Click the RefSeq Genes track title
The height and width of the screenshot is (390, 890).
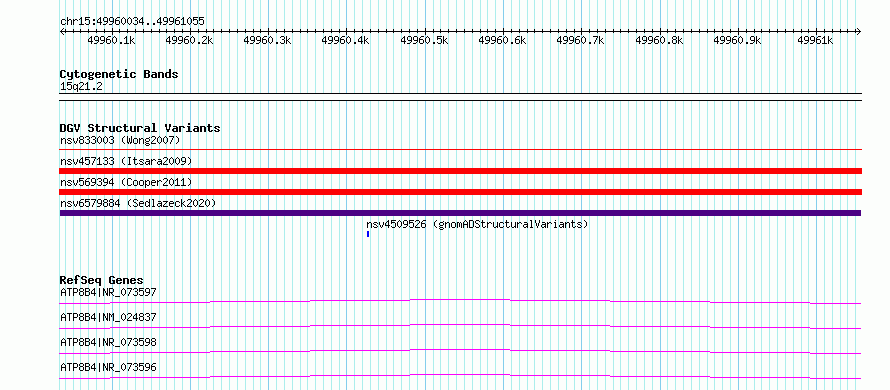[102, 280]
